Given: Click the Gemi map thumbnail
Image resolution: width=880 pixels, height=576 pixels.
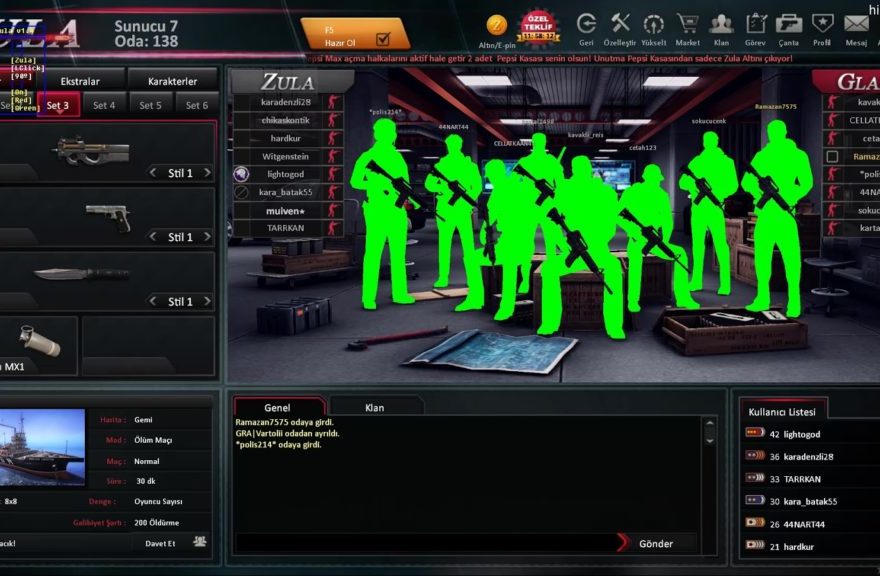Looking at the screenshot, I should (42, 447).
